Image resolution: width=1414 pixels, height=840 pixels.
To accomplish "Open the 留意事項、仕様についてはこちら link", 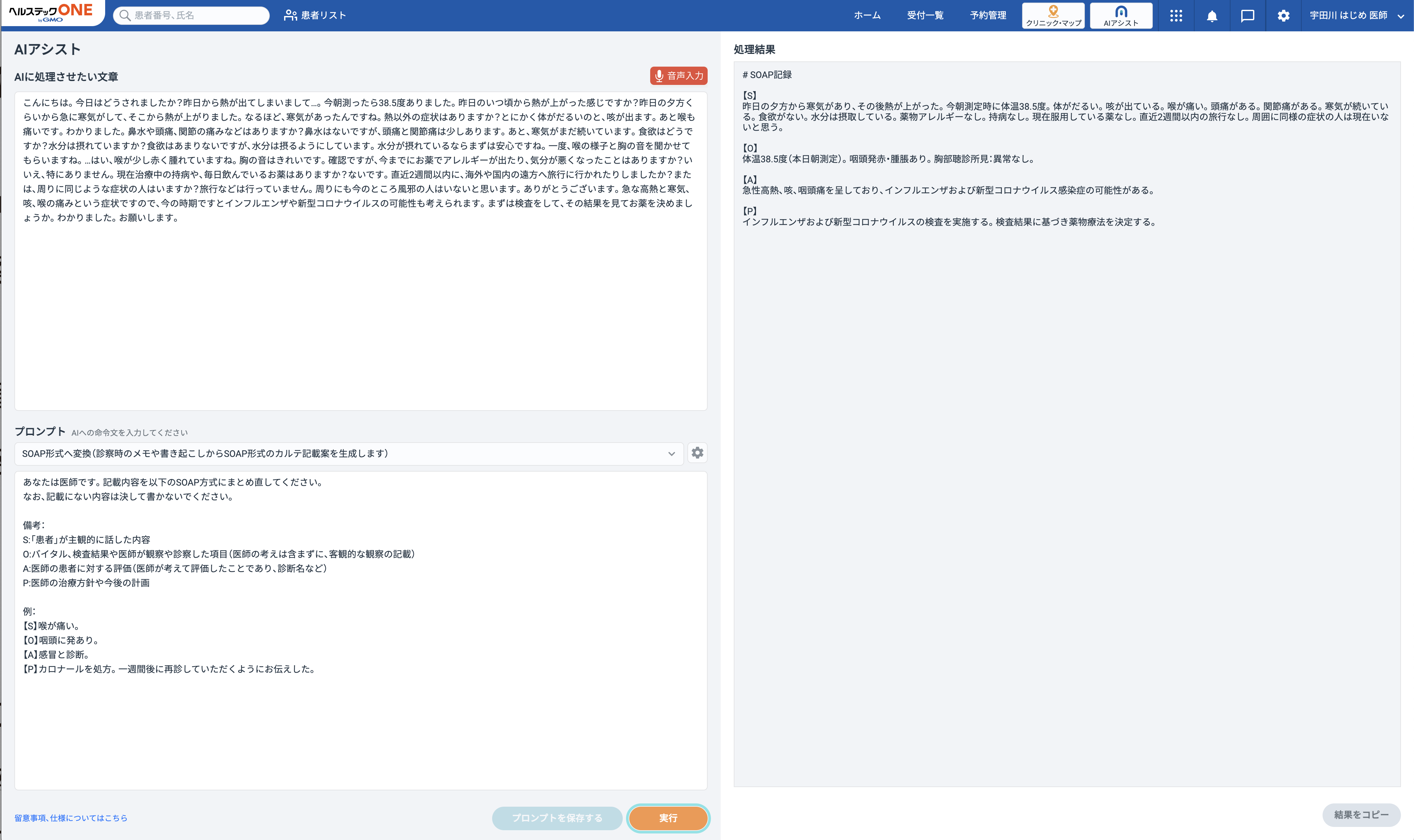I will click(x=71, y=818).
